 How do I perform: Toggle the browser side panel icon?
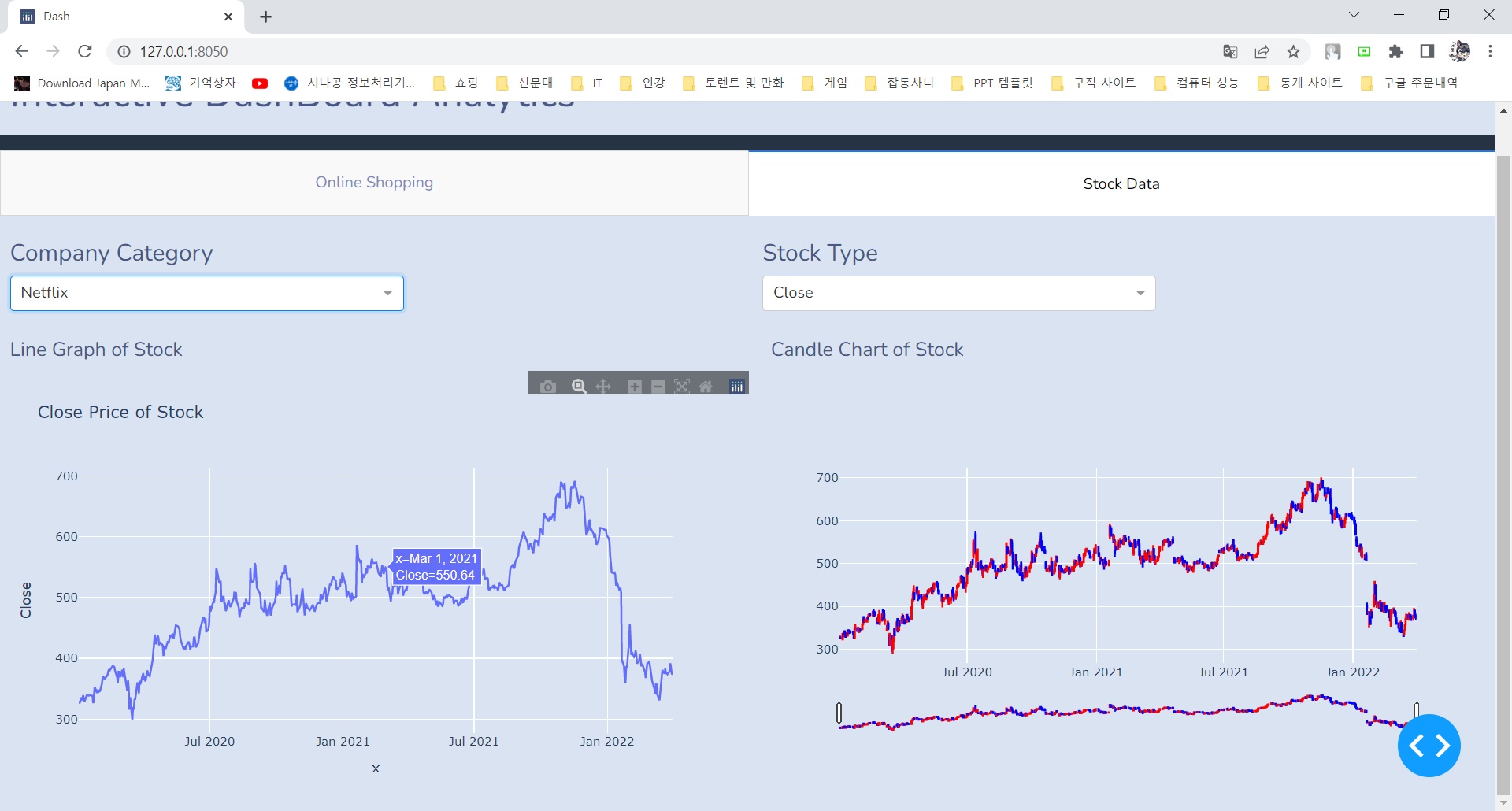coord(1427,51)
